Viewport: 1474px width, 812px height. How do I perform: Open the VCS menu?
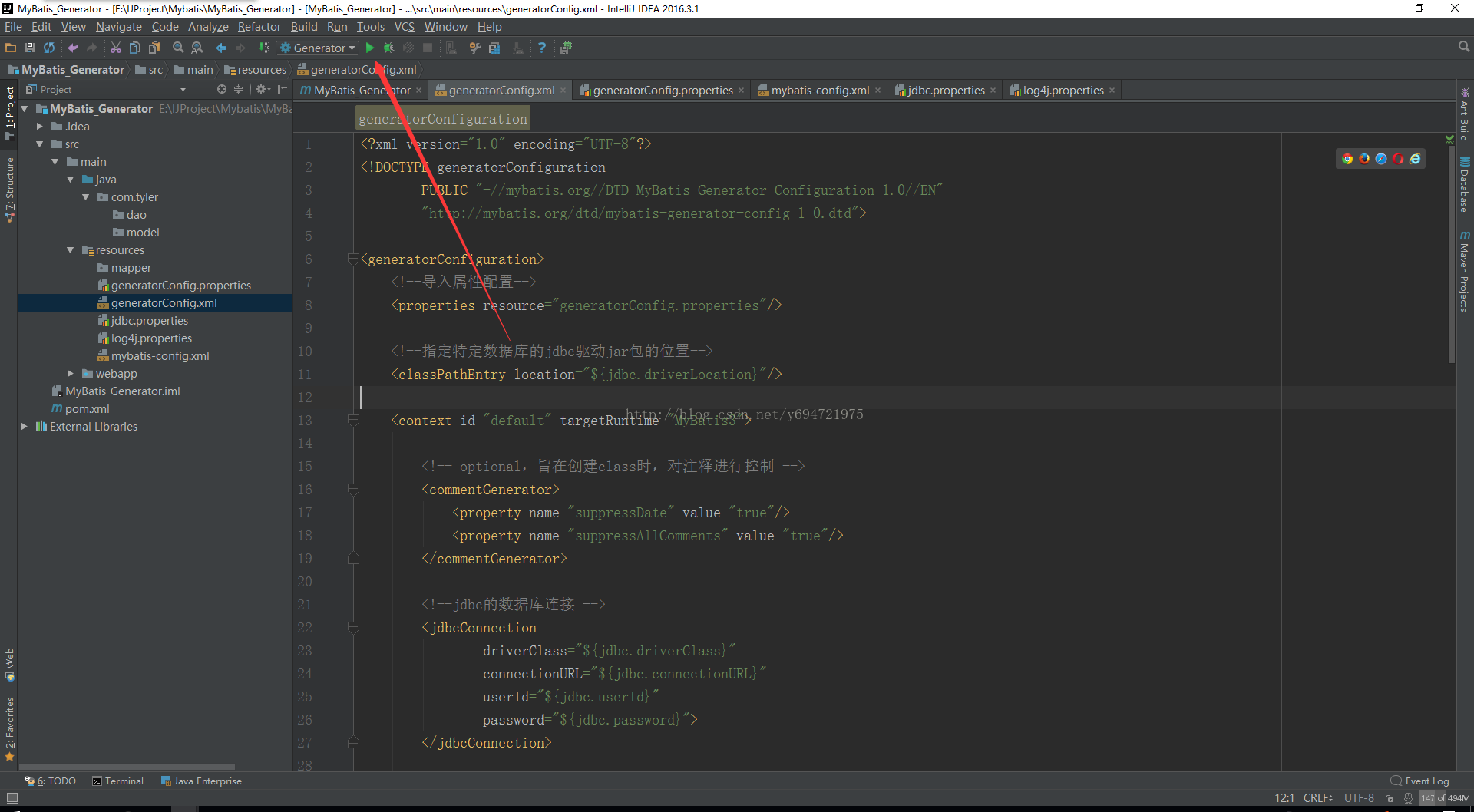pos(404,27)
